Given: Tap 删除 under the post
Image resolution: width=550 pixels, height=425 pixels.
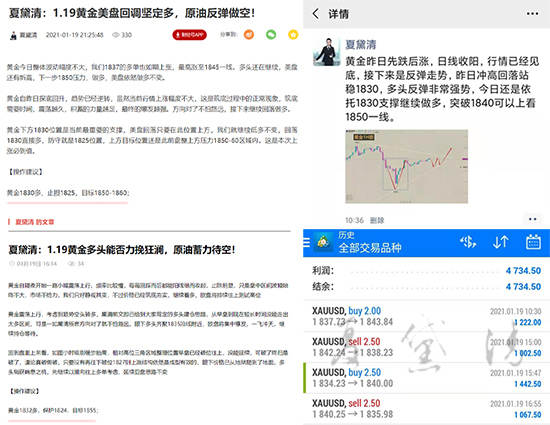Looking at the screenshot, I should point(377,220).
